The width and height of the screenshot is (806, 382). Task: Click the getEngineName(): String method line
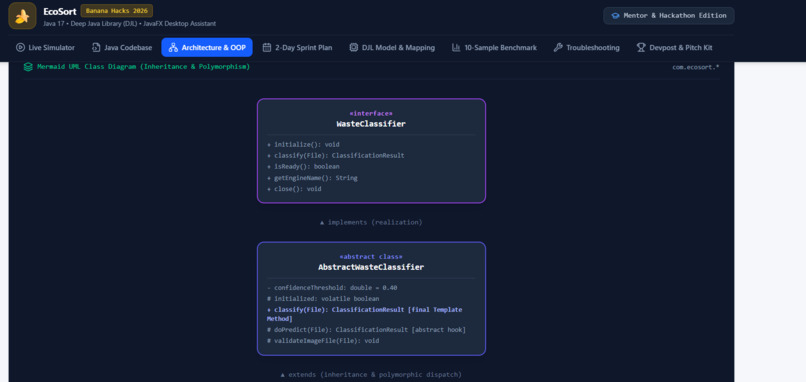tap(312, 178)
